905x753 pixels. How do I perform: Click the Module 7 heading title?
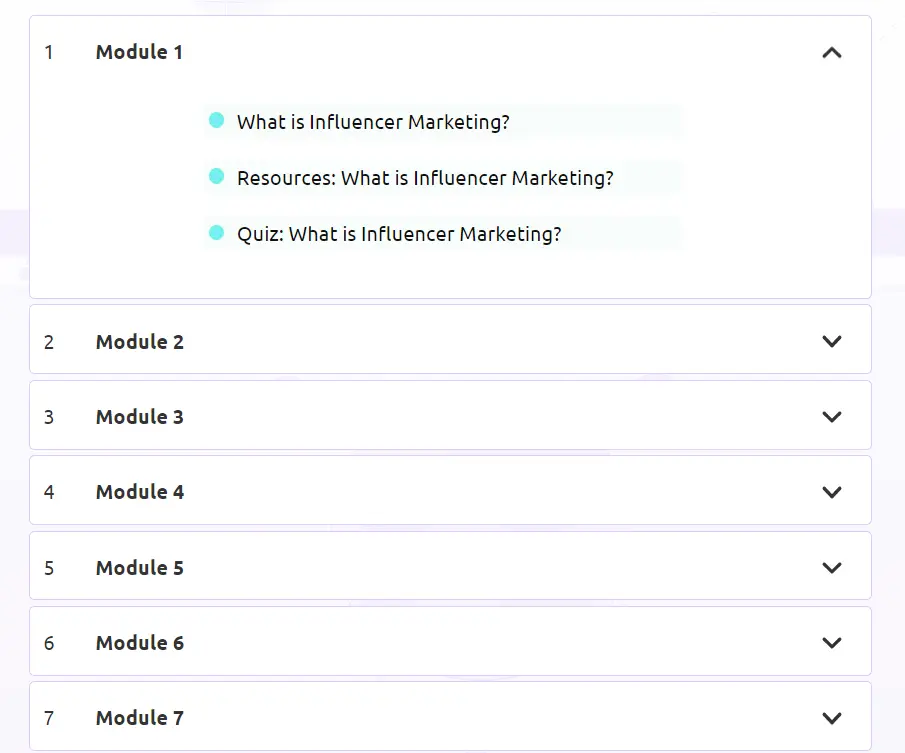click(140, 718)
